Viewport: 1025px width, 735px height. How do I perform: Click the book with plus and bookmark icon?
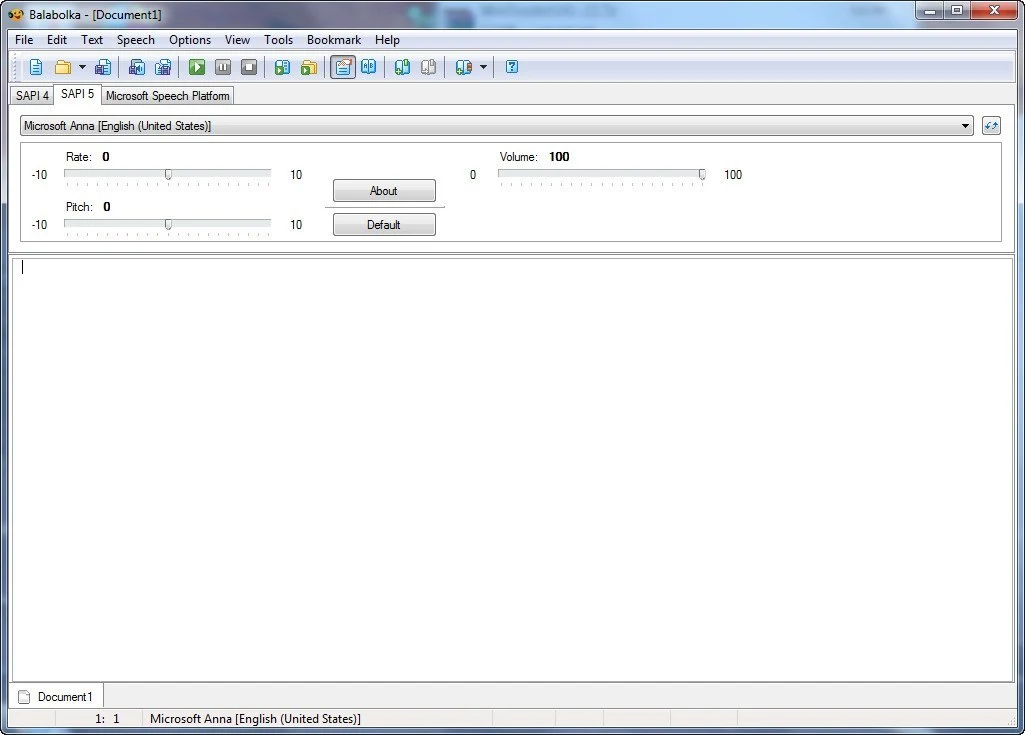pyautogui.click(x=463, y=67)
